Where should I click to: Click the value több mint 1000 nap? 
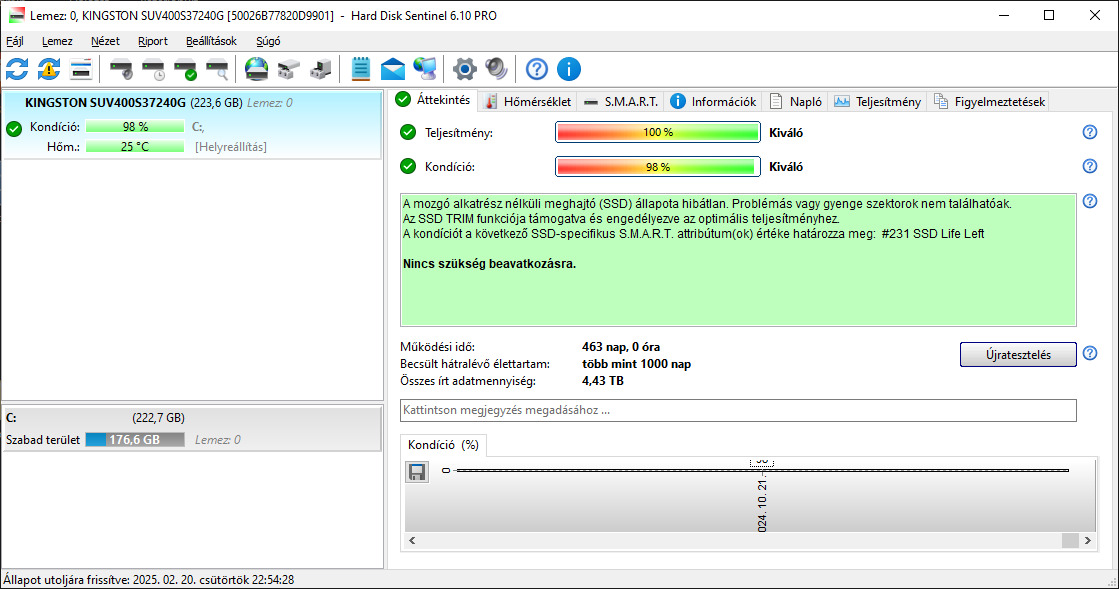click(637, 364)
